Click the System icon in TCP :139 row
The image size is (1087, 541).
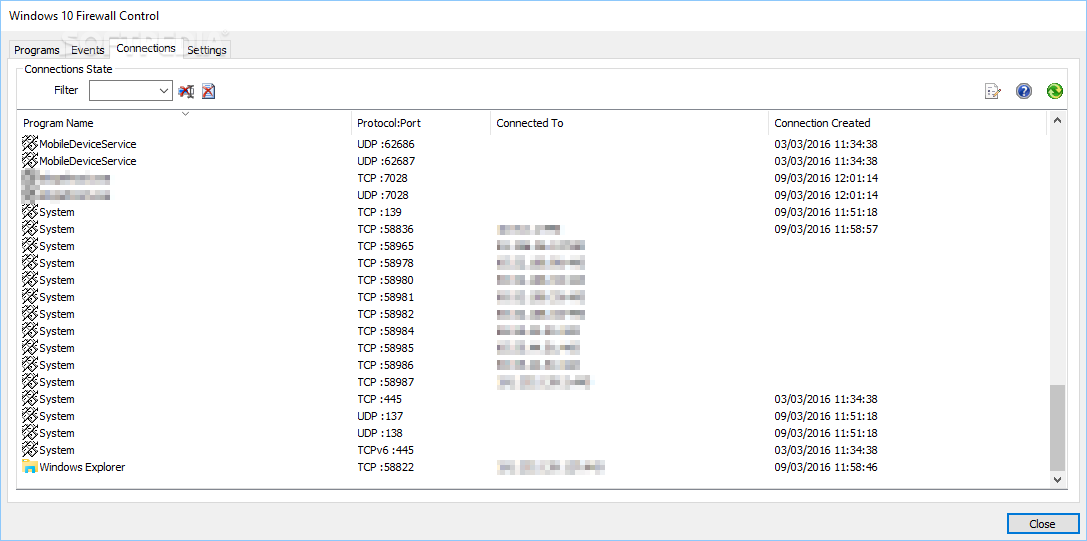[x=30, y=212]
